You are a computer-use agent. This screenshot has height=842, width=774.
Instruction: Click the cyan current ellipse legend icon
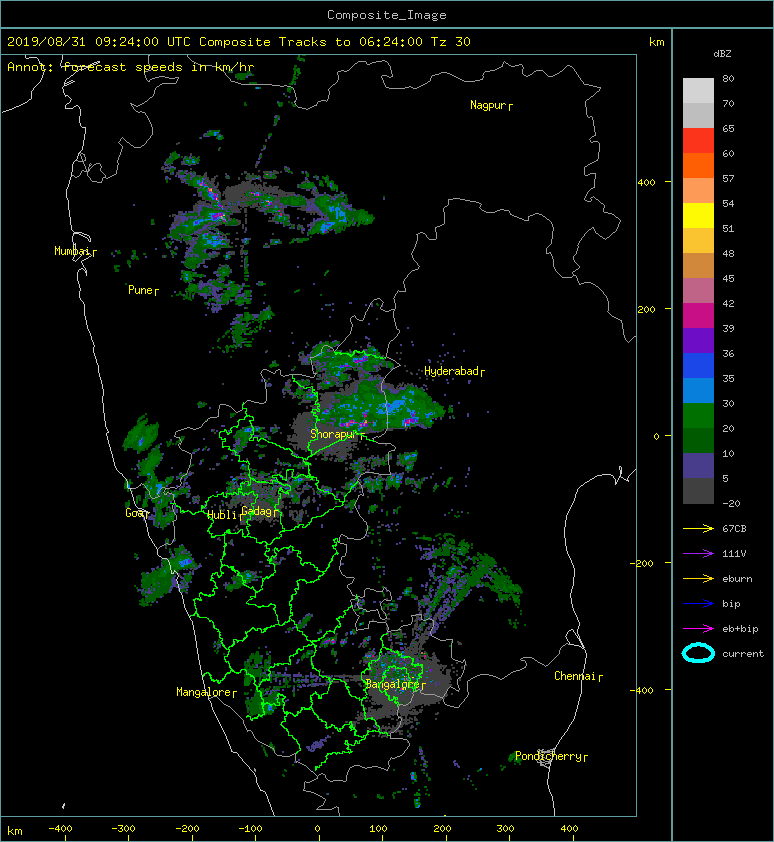[698, 654]
